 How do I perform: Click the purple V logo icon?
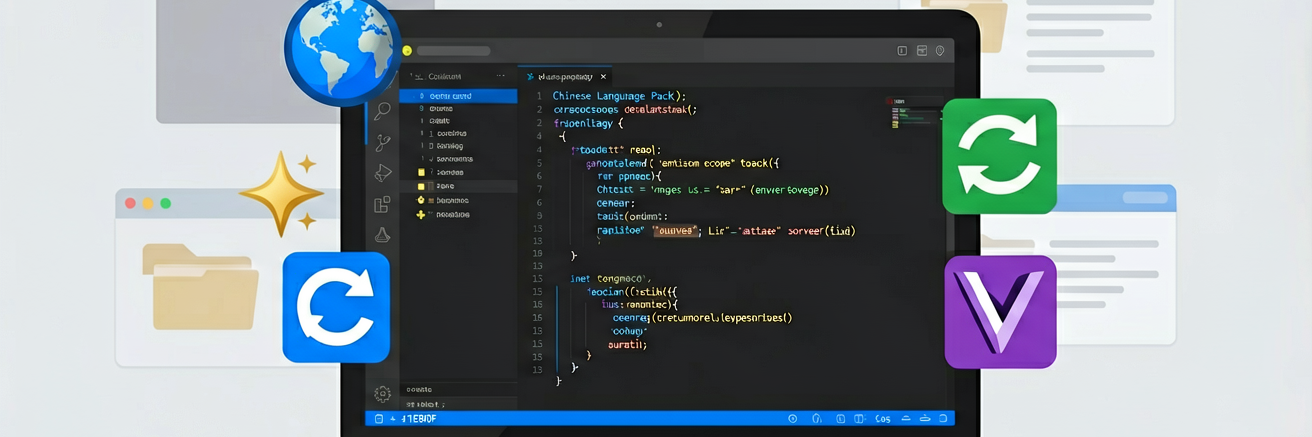(1000, 311)
